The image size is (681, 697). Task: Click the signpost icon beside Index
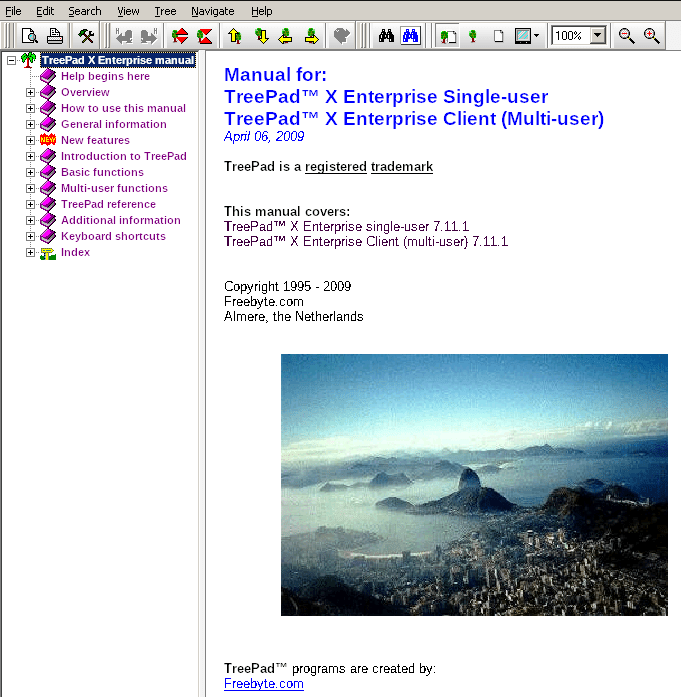48,253
